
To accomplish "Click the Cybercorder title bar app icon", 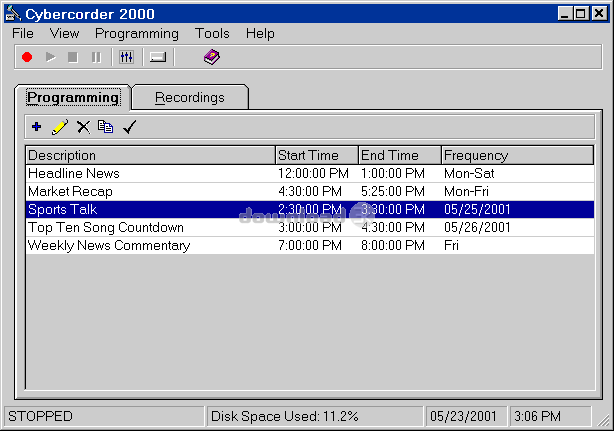I will click(13, 14).
